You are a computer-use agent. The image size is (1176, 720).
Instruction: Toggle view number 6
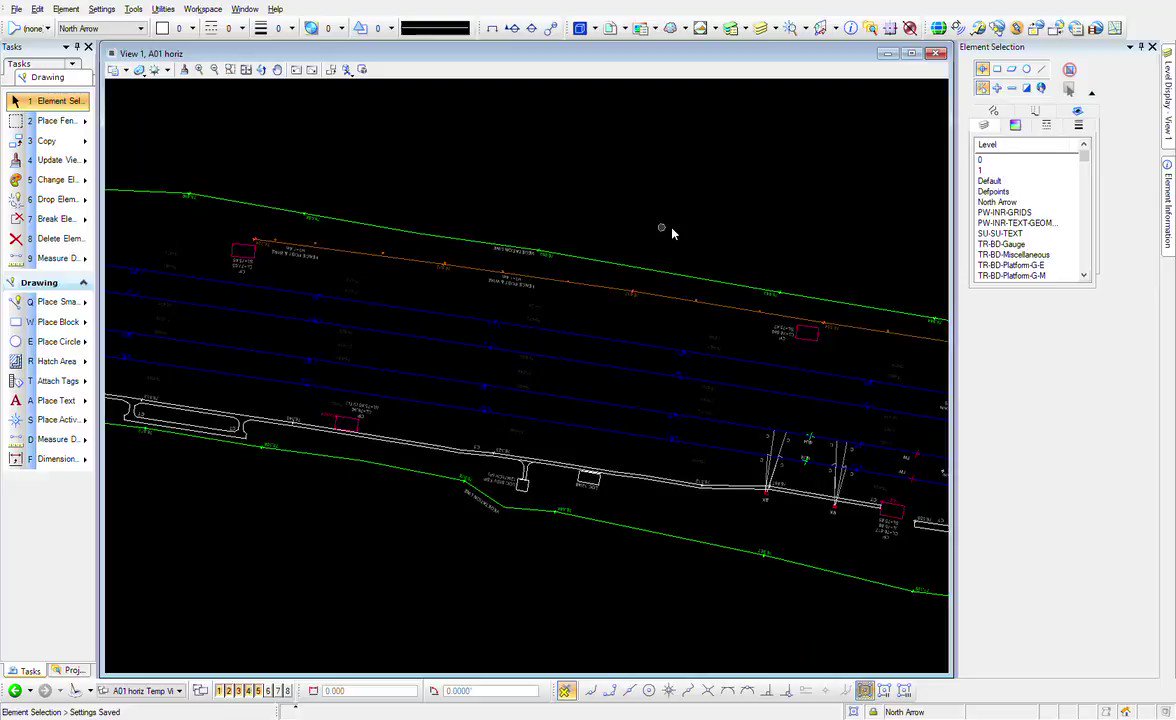click(x=268, y=691)
